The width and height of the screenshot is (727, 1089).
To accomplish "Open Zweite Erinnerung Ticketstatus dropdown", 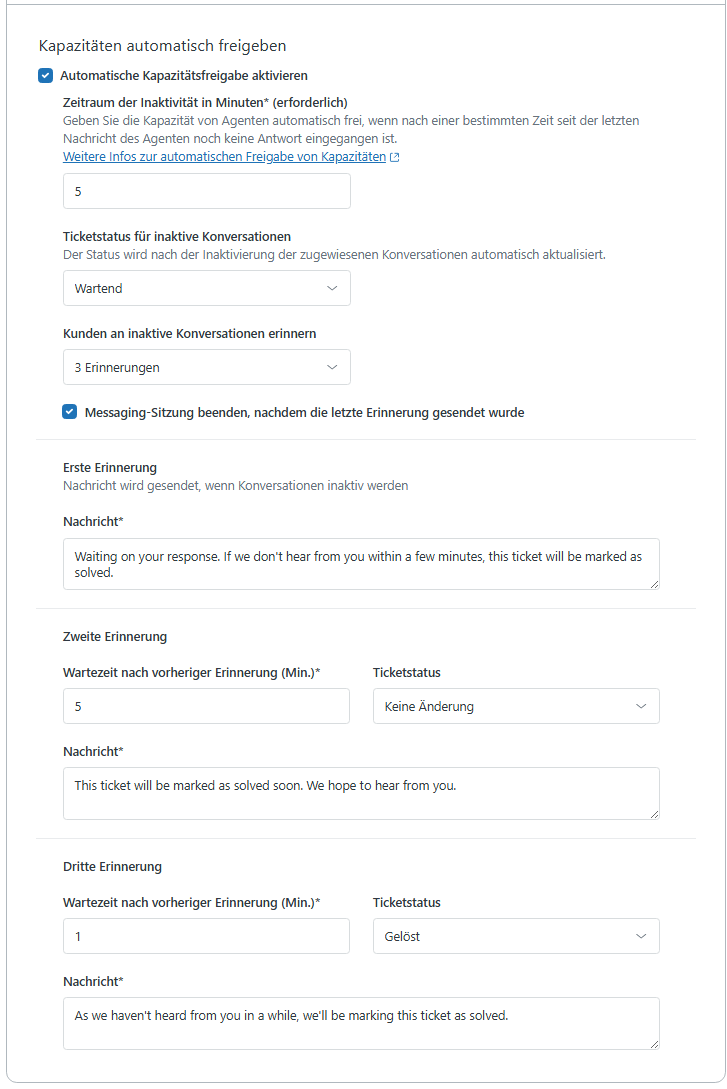I will [x=515, y=706].
